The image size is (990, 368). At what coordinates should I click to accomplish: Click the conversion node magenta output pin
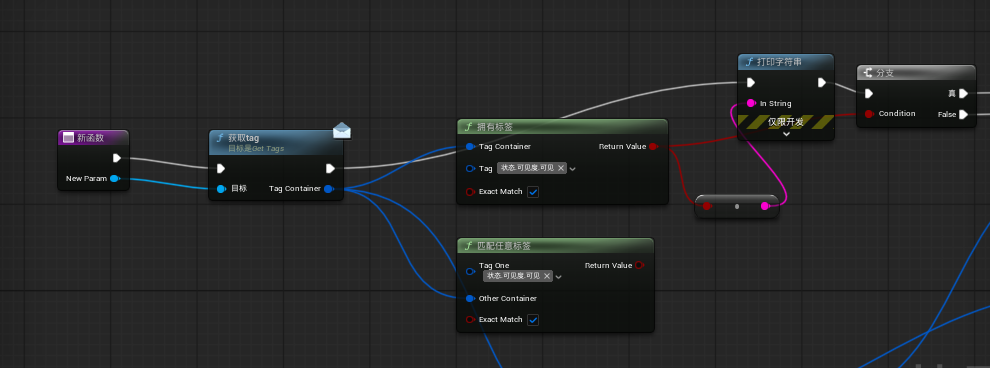[x=765, y=206]
